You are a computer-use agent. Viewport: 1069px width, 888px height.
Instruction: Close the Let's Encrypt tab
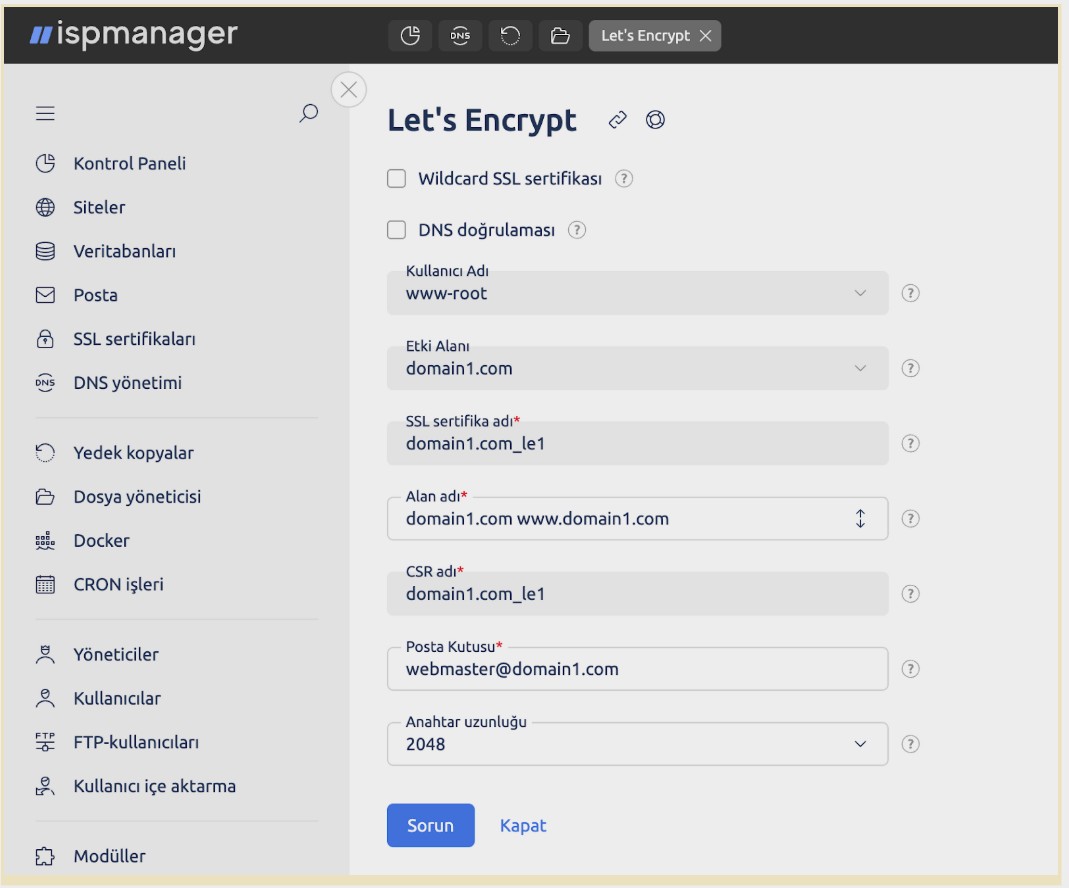click(706, 36)
